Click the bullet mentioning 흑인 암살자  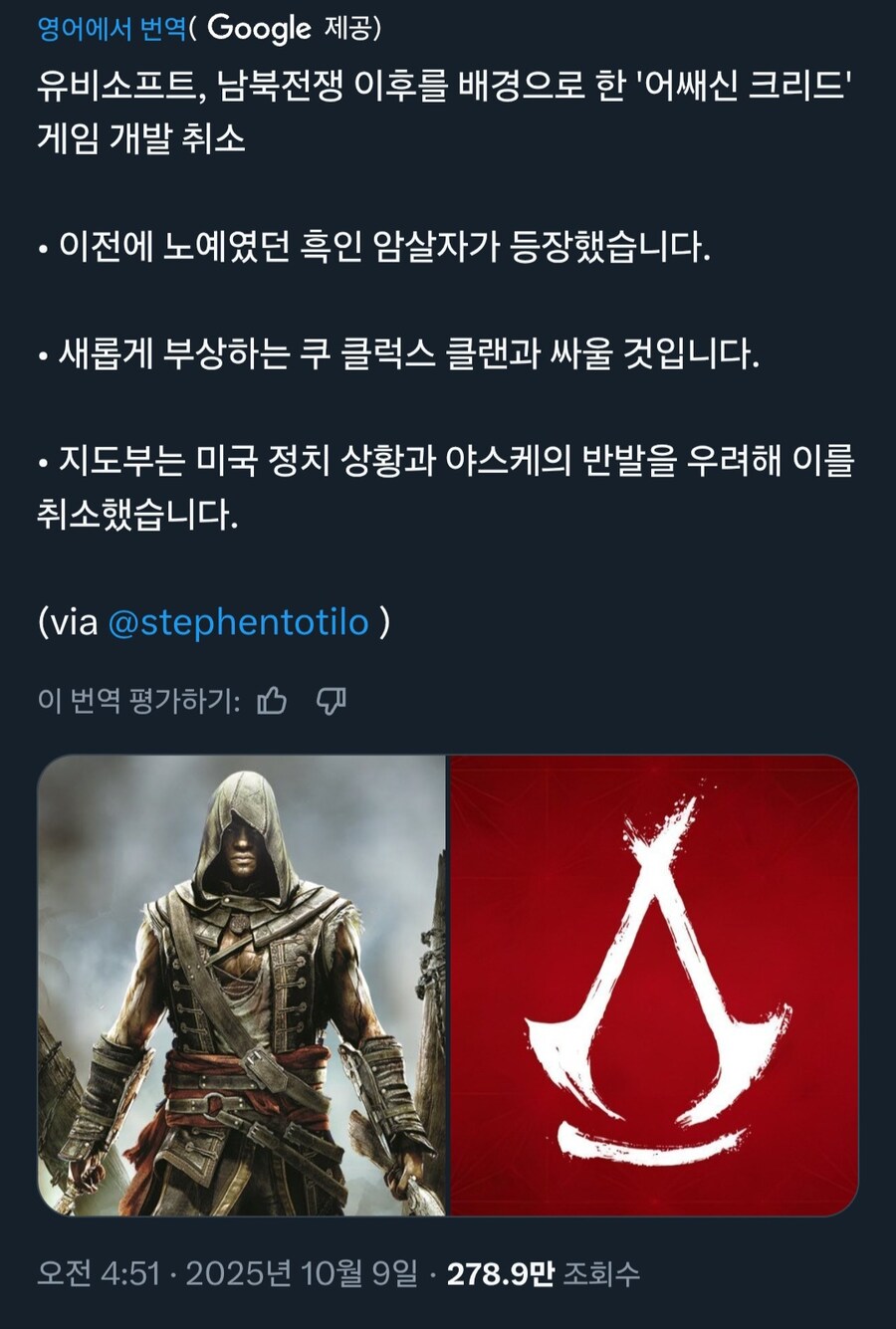click(374, 246)
